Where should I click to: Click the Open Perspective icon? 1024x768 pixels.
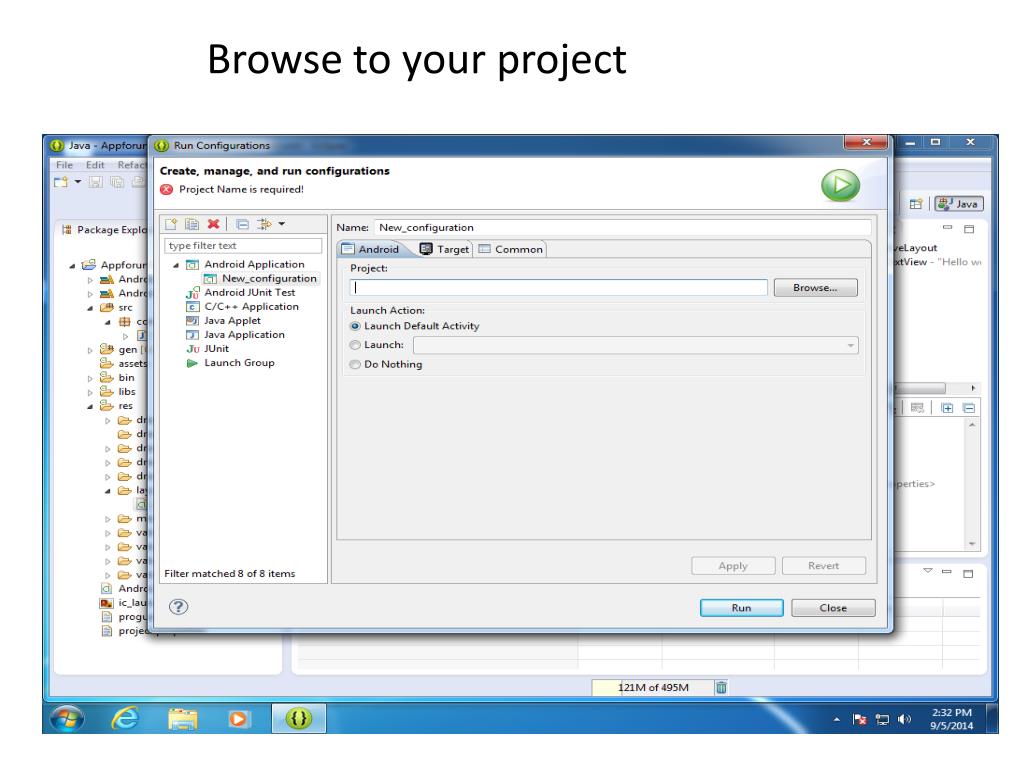pos(916,204)
